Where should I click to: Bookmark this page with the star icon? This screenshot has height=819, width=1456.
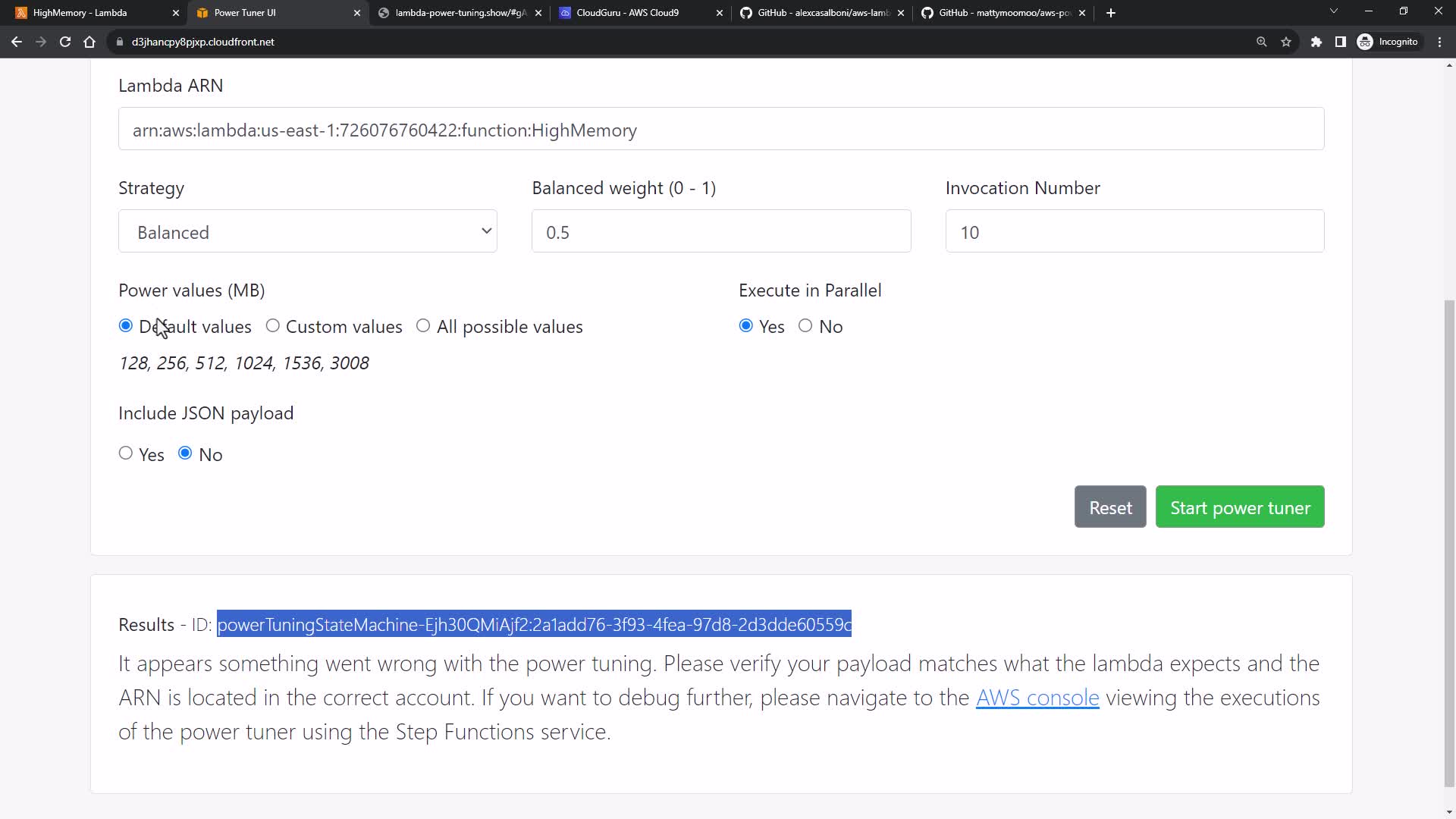tap(1286, 42)
